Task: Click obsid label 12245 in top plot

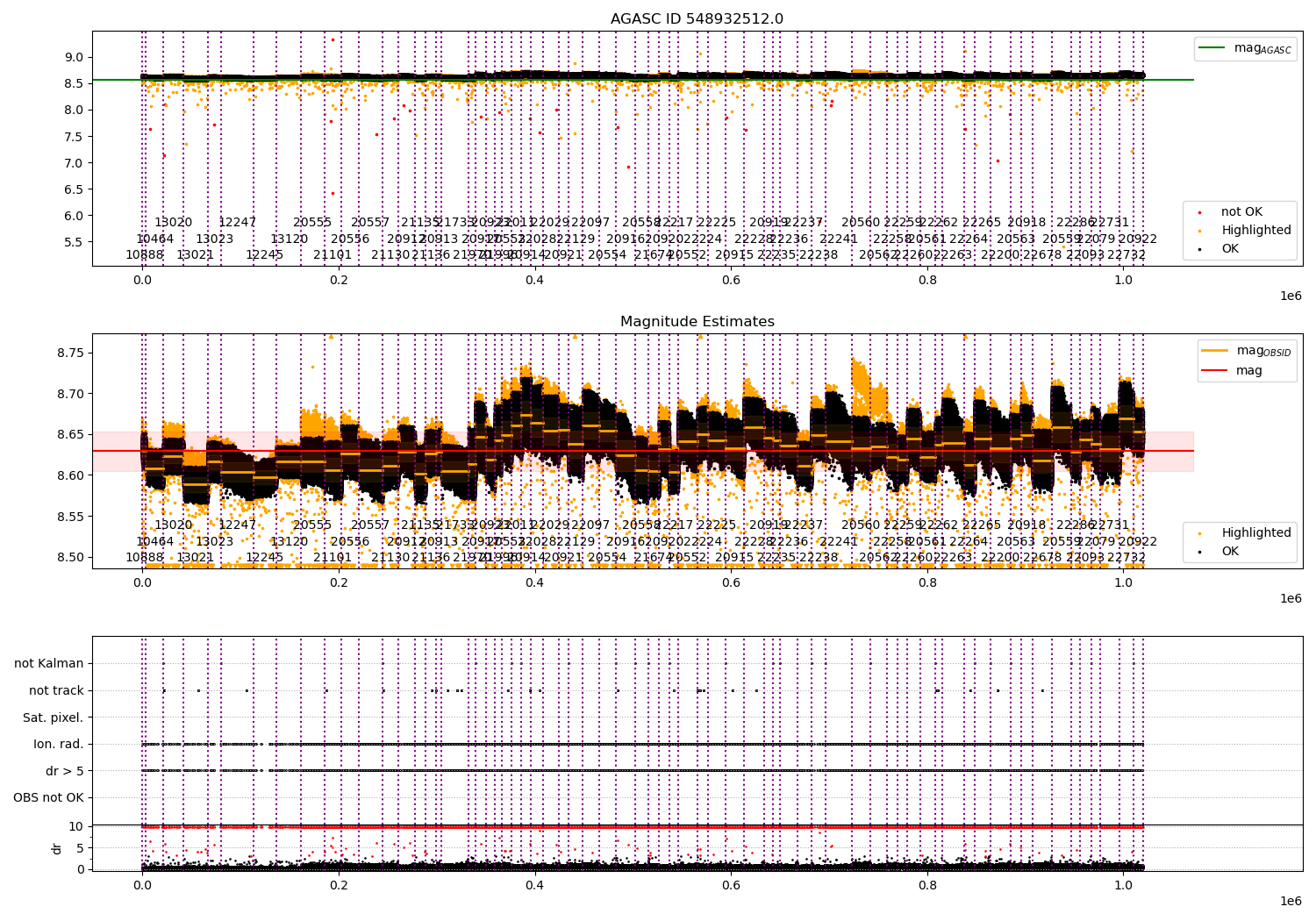Action: (265, 255)
